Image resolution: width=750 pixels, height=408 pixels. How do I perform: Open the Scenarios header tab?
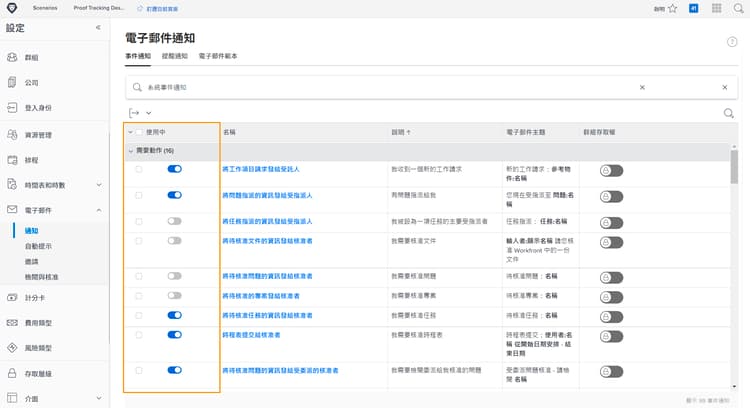(45, 8)
